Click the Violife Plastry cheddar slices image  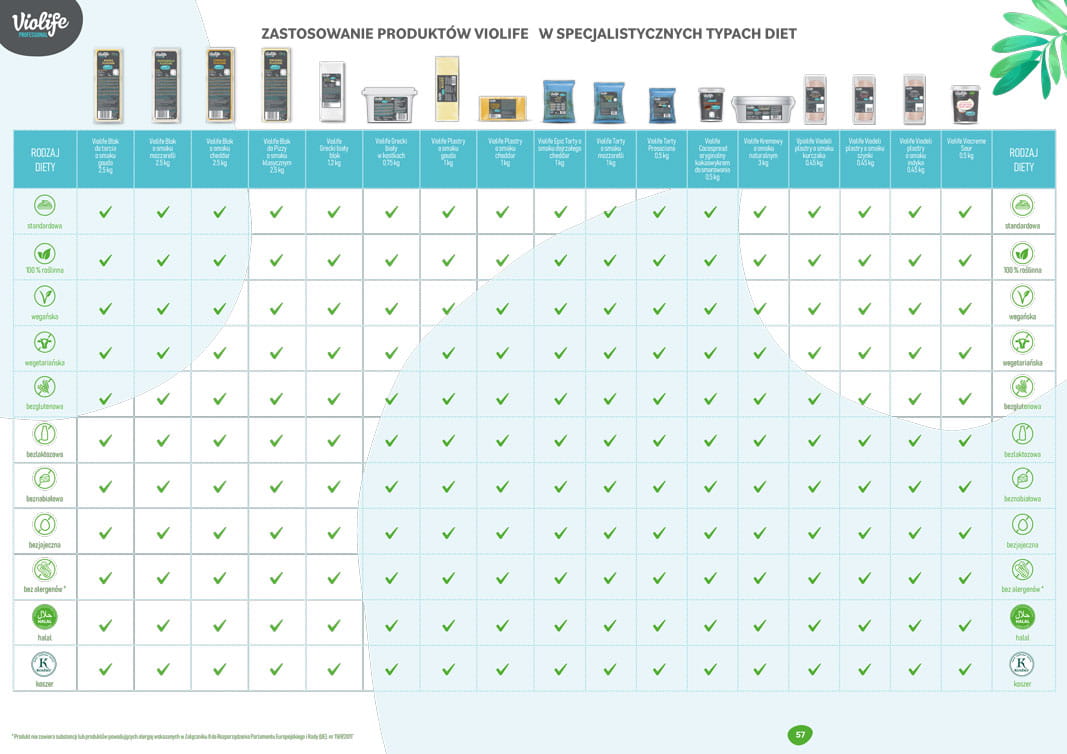pyautogui.click(x=502, y=108)
